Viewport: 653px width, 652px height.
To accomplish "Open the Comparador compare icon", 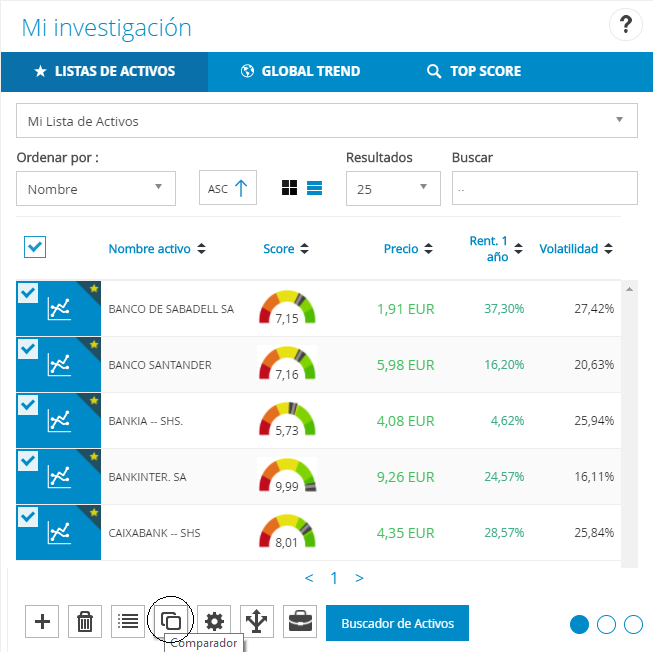I will (171, 622).
